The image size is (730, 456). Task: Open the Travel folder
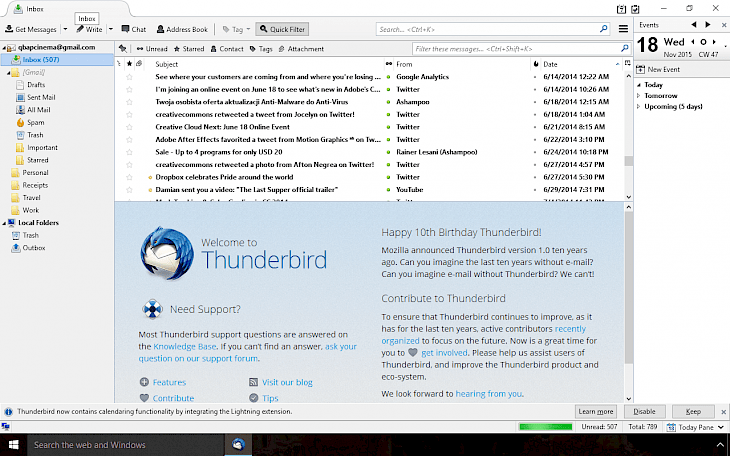[31, 198]
